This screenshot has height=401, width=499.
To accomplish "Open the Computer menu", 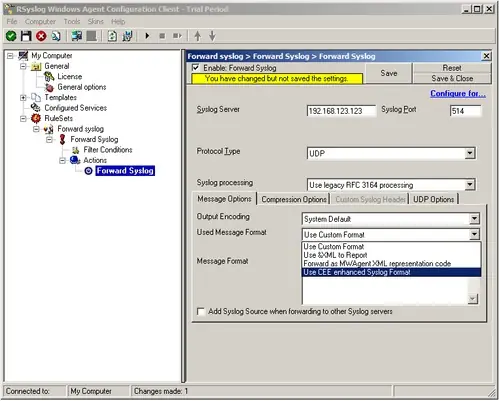I will (x=40, y=21).
